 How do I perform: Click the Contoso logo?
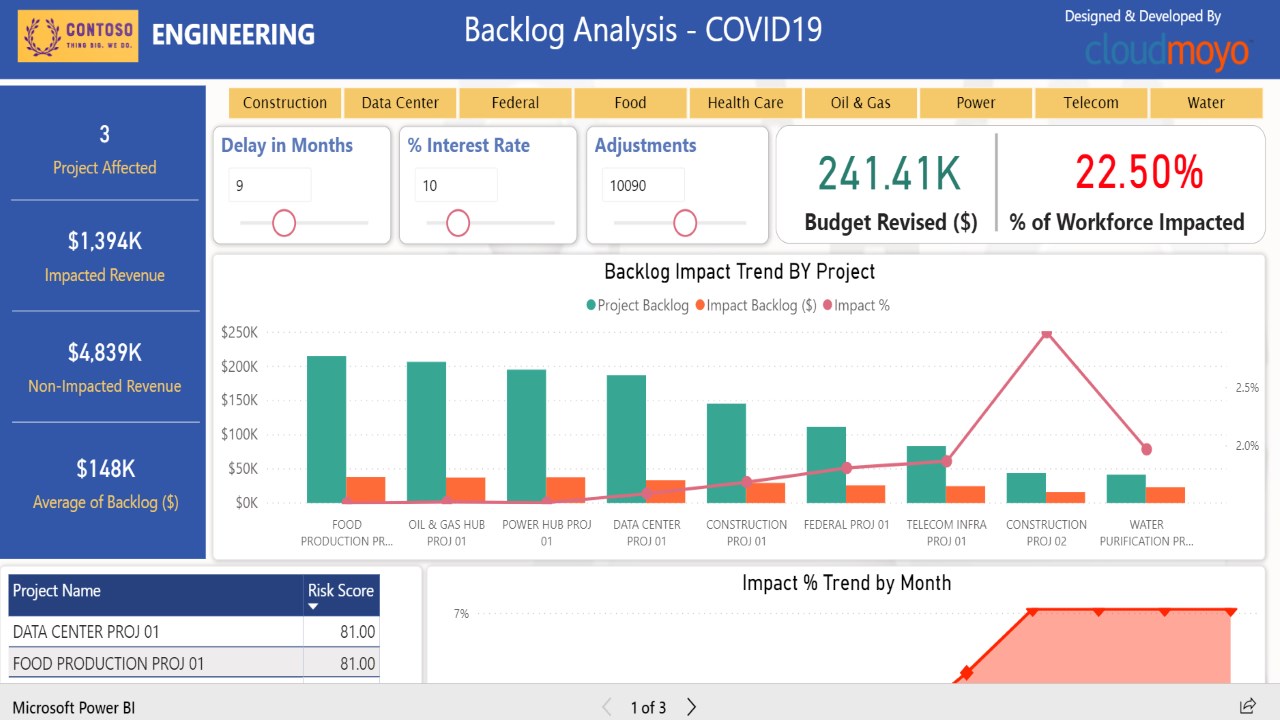pyautogui.click(x=78, y=36)
